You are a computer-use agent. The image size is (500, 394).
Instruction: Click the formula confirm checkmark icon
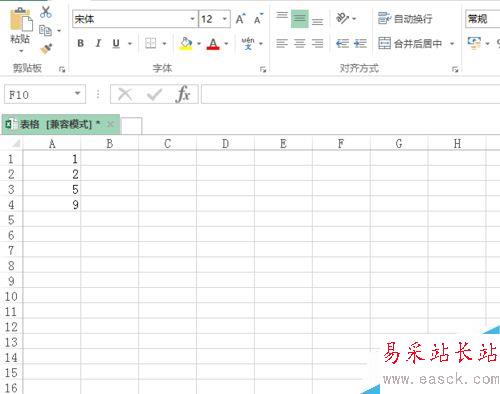pos(154,95)
